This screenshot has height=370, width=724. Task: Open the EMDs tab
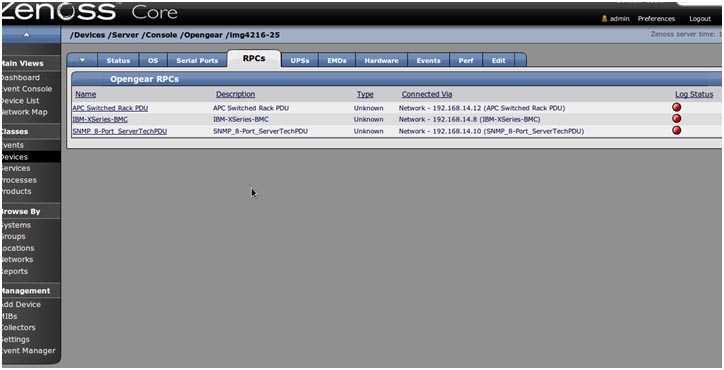tap(337, 61)
